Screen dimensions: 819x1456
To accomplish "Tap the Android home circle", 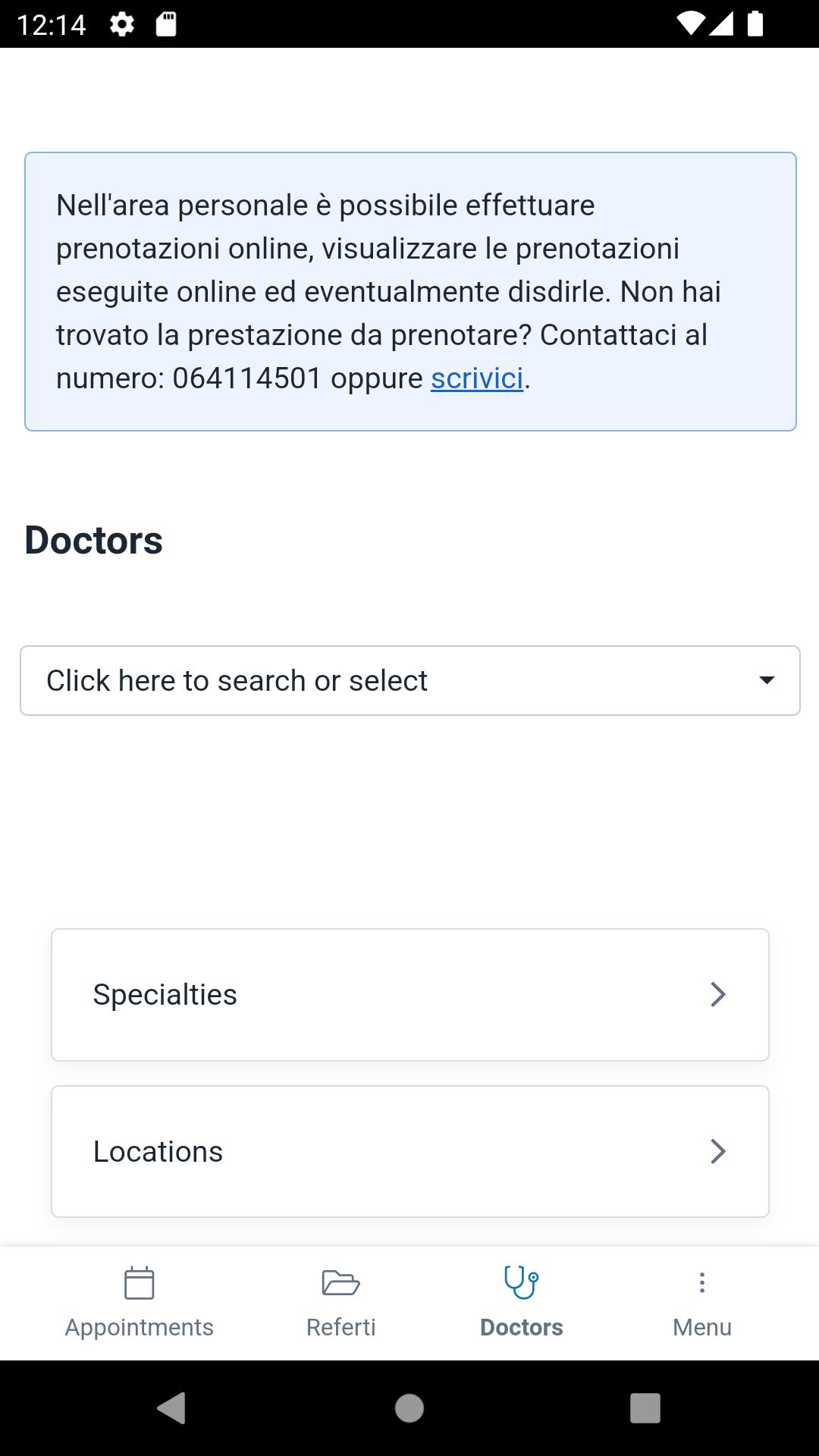I will point(409,1408).
